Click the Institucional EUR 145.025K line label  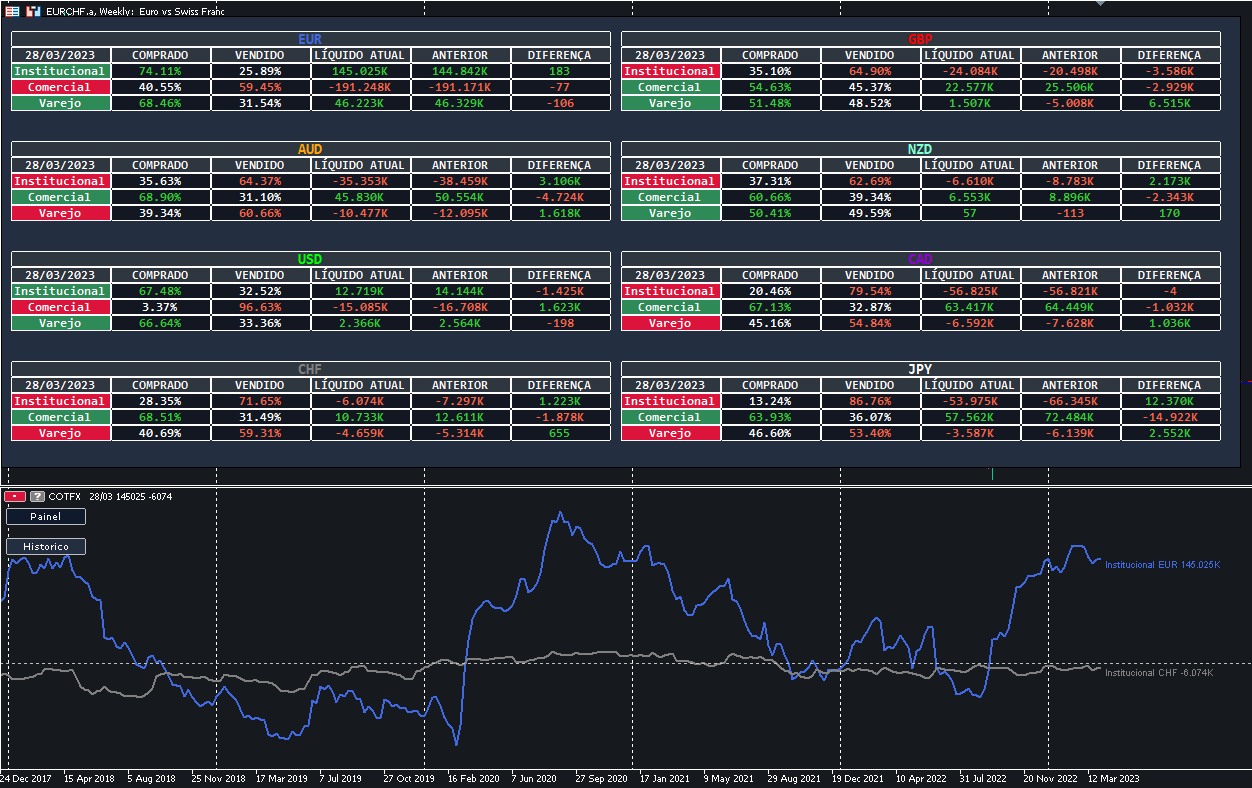1162,565
